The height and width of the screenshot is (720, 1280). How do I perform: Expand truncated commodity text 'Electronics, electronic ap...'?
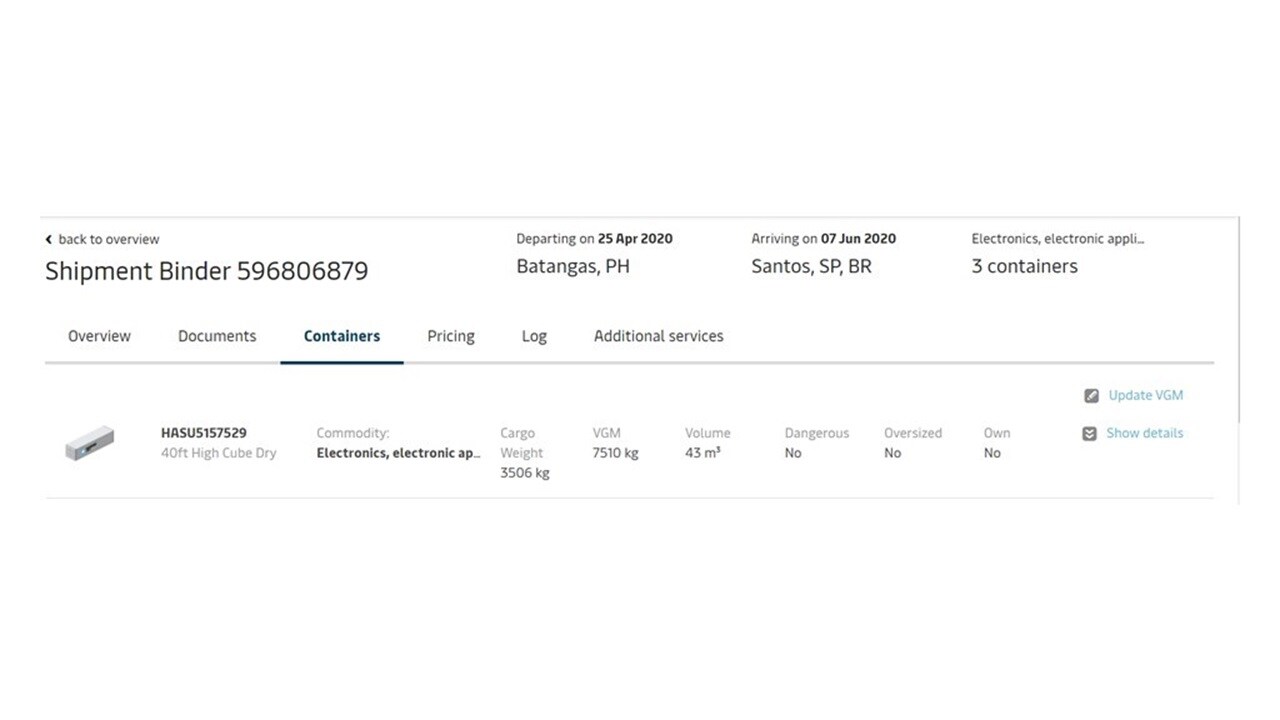point(397,452)
